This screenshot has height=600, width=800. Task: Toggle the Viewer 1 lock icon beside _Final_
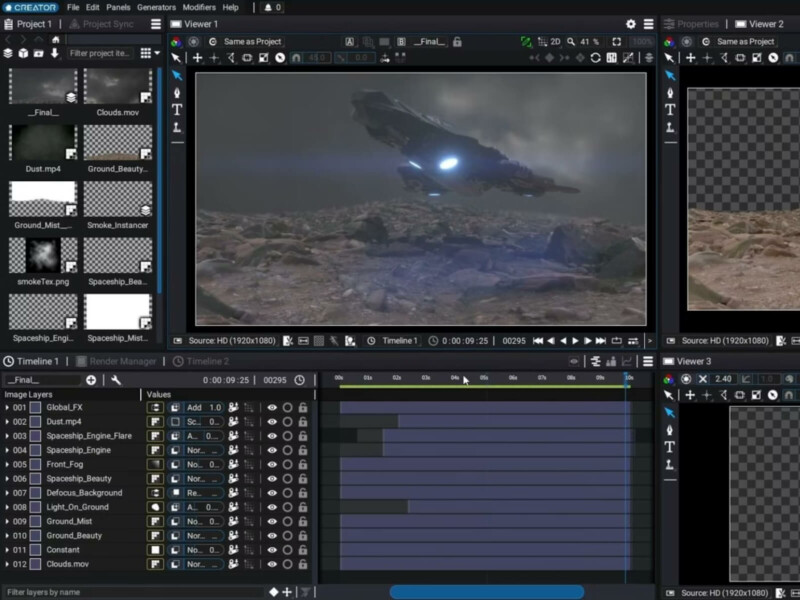(457, 42)
